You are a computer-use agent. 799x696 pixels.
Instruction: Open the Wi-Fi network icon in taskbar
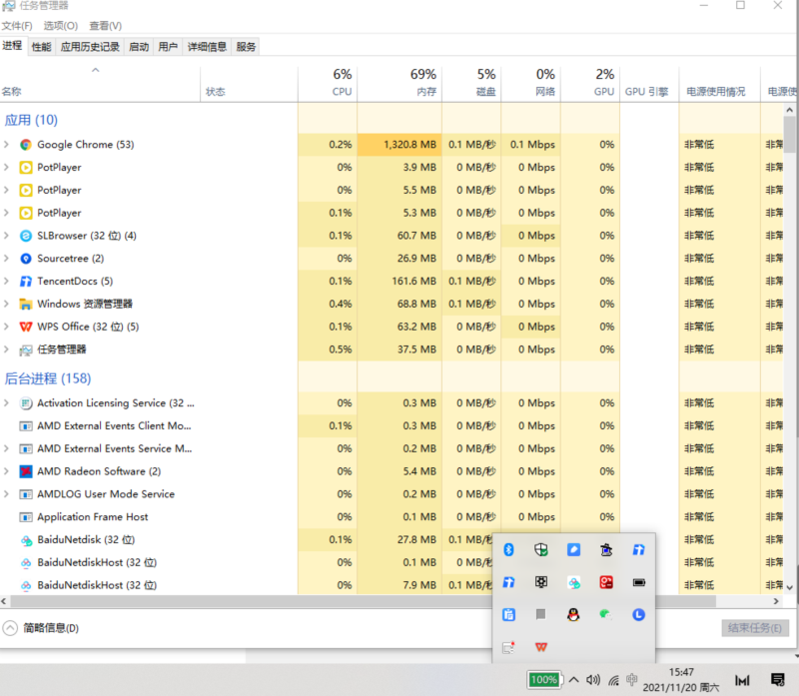click(613, 680)
